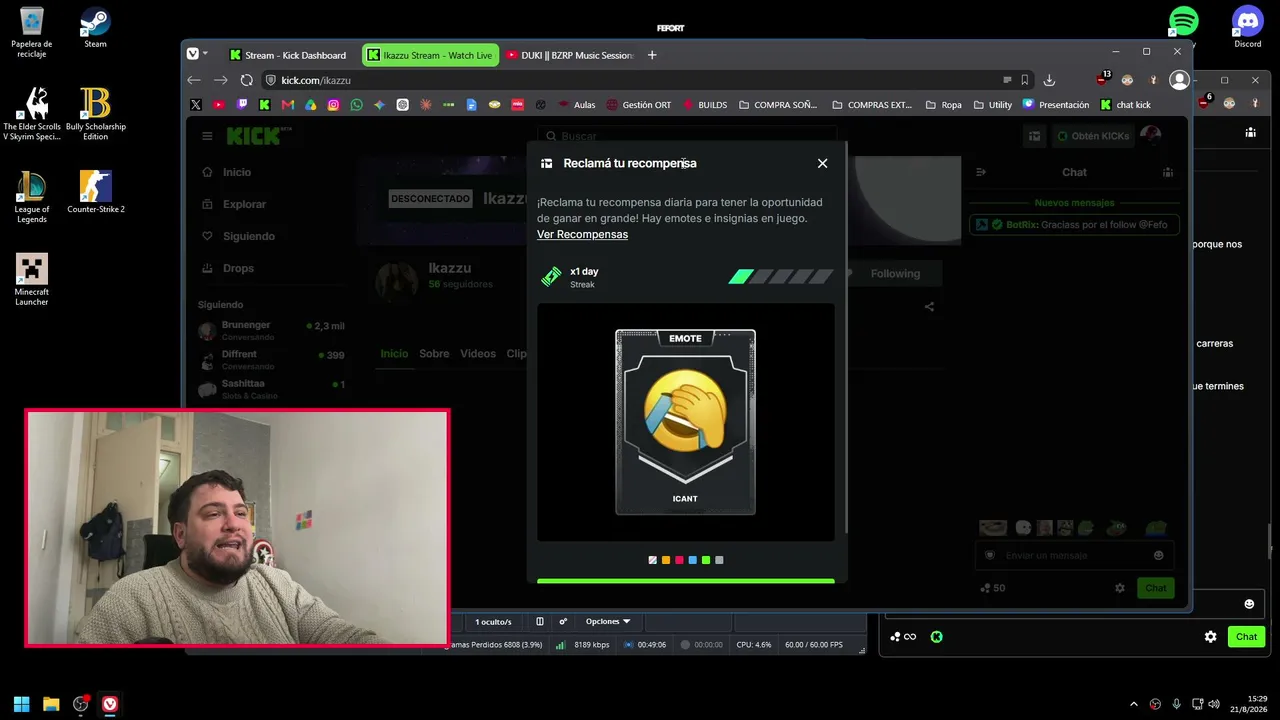Show hidden system tray icons
This screenshot has height=720, width=1280.
click(1133, 704)
